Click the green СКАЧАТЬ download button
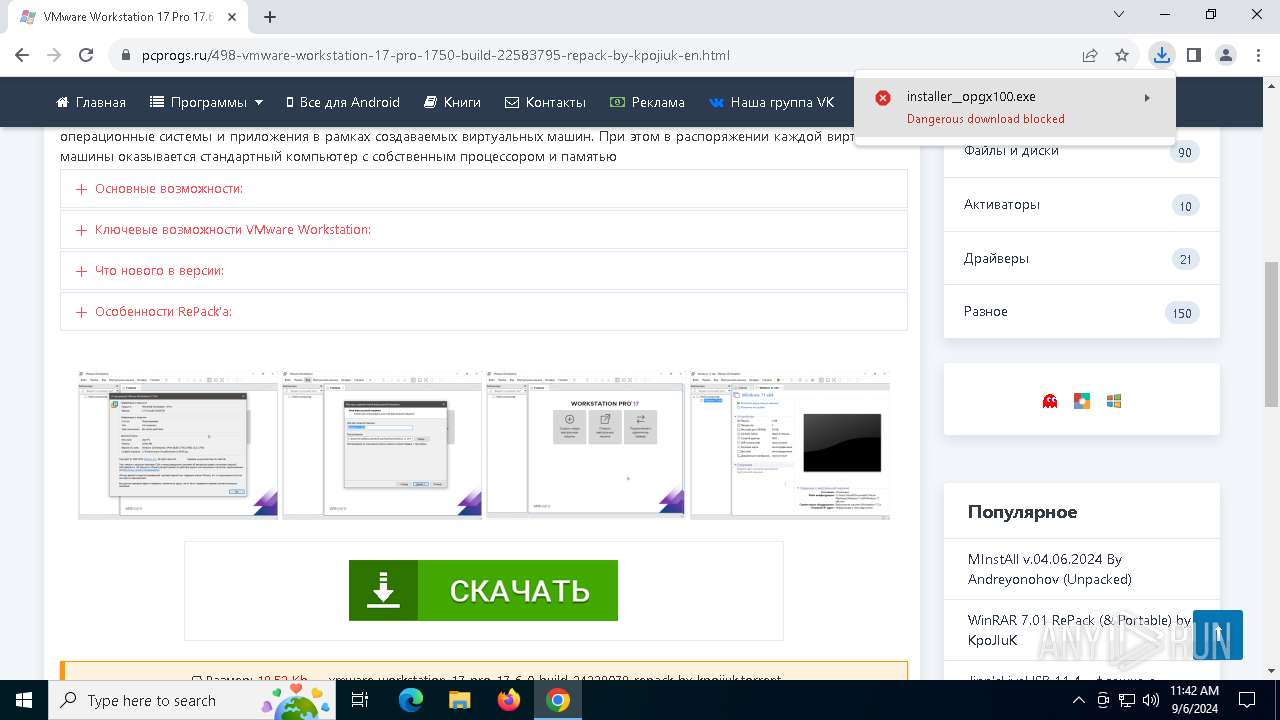 (483, 590)
